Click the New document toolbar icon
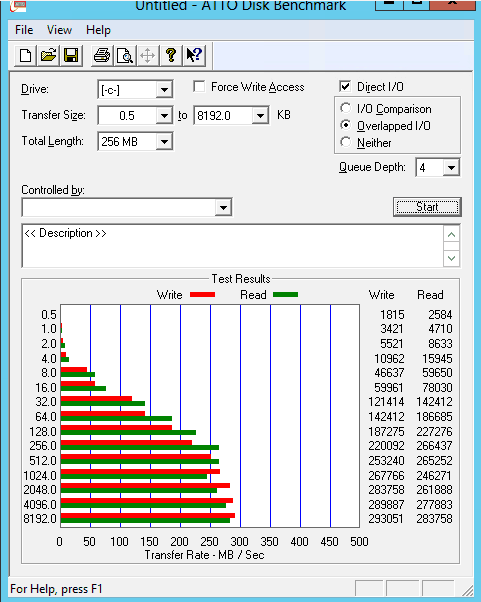This screenshot has height=602, width=481. [x=26, y=56]
